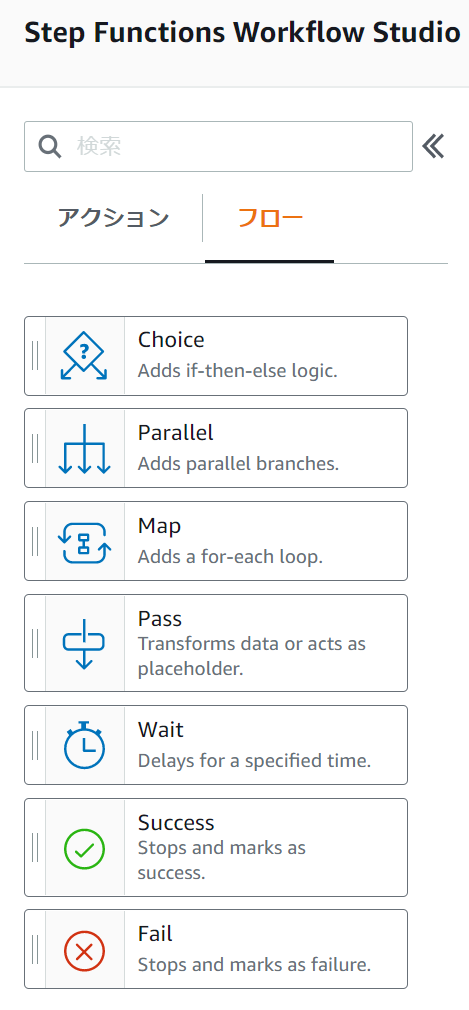Image resolution: width=469 pixels, height=1010 pixels.
Task: Switch to the フロー tab
Action: tap(270, 218)
